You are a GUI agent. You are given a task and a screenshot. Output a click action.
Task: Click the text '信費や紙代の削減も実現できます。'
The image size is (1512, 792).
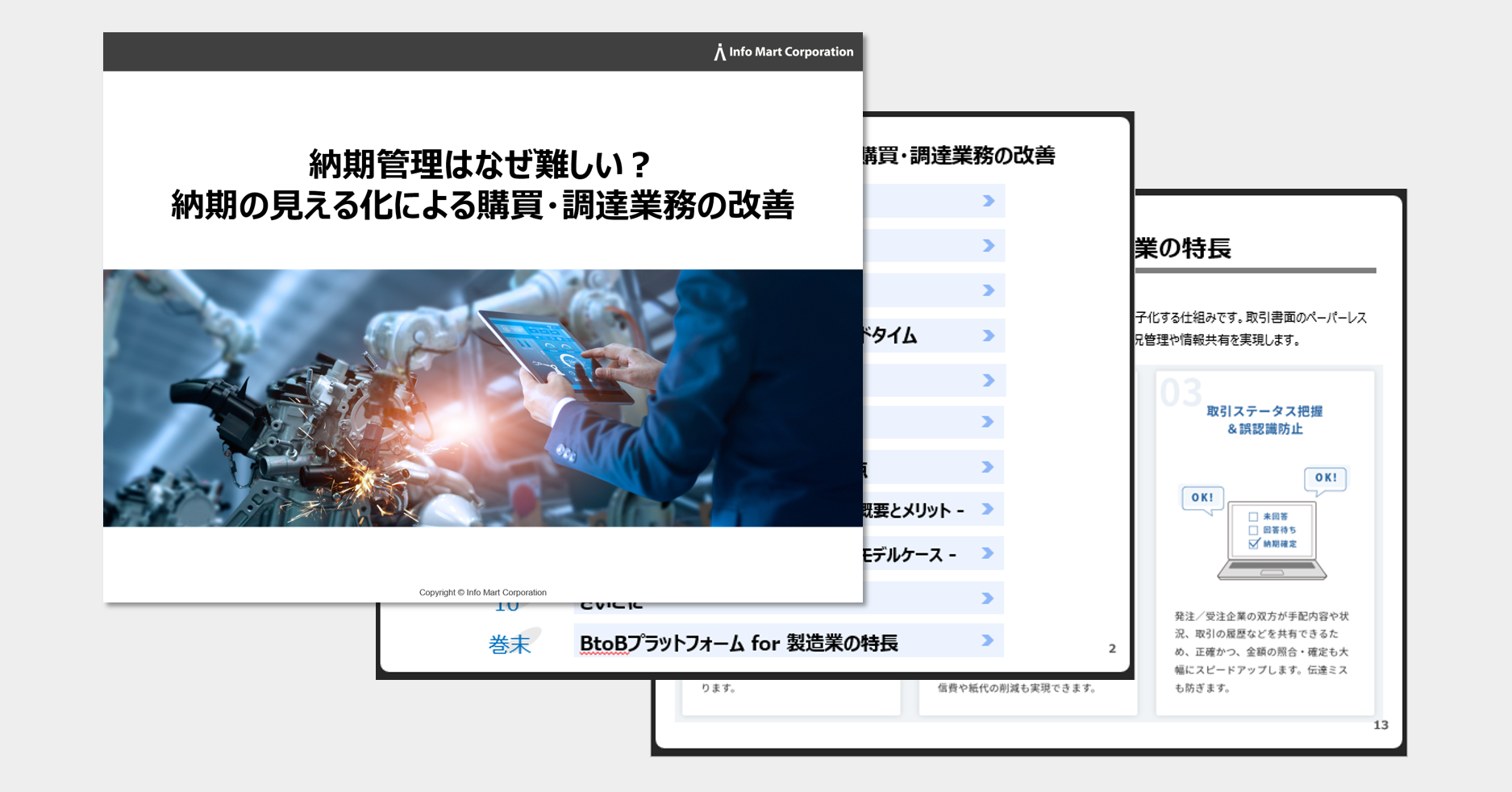coord(1017,688)
